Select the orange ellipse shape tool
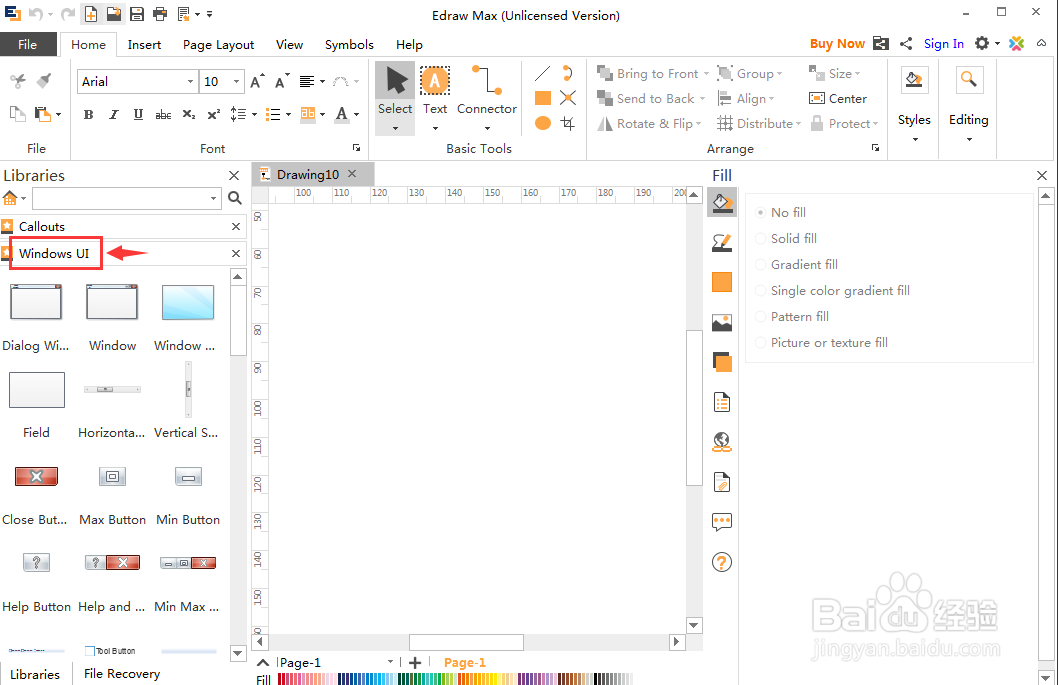The width and height of the screenshot is (1058, 685). click(542, 123)
